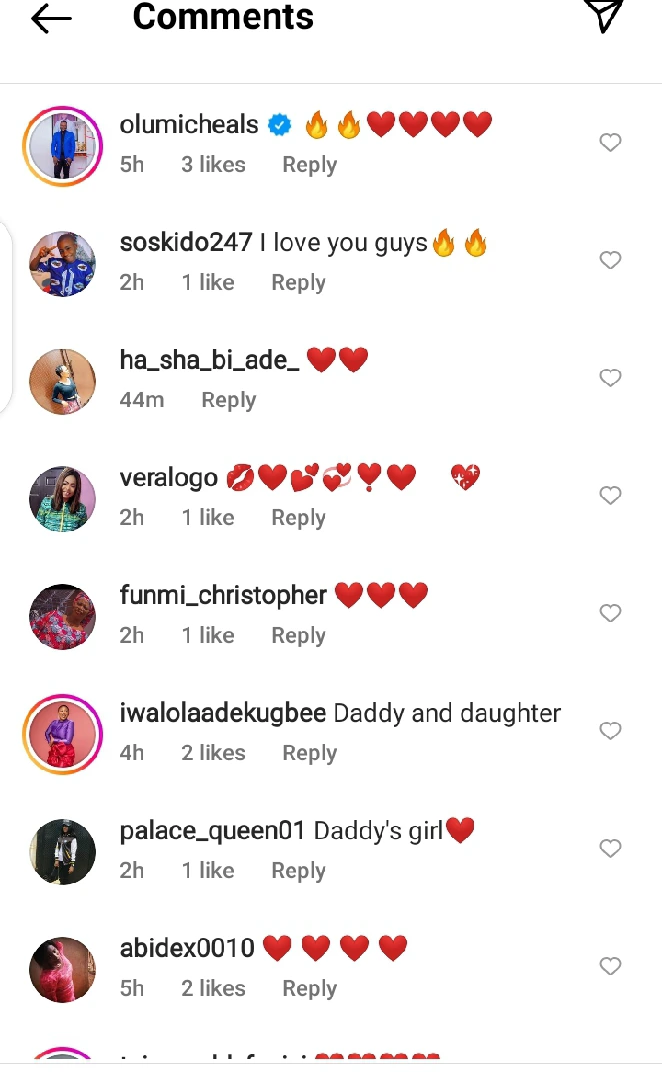662x1072 pixels.
Task: Go back using the arrow icon
Action: [51, 18]
